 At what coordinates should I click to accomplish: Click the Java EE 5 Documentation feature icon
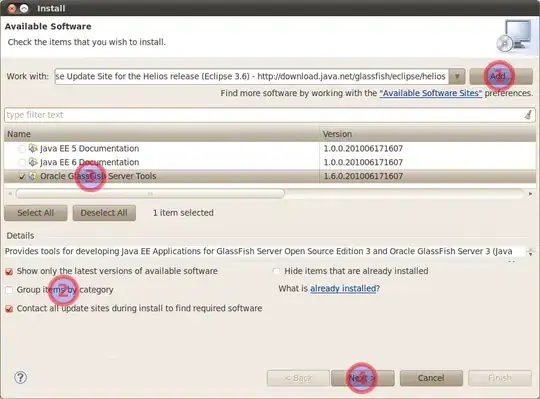(x=33, y=148)
